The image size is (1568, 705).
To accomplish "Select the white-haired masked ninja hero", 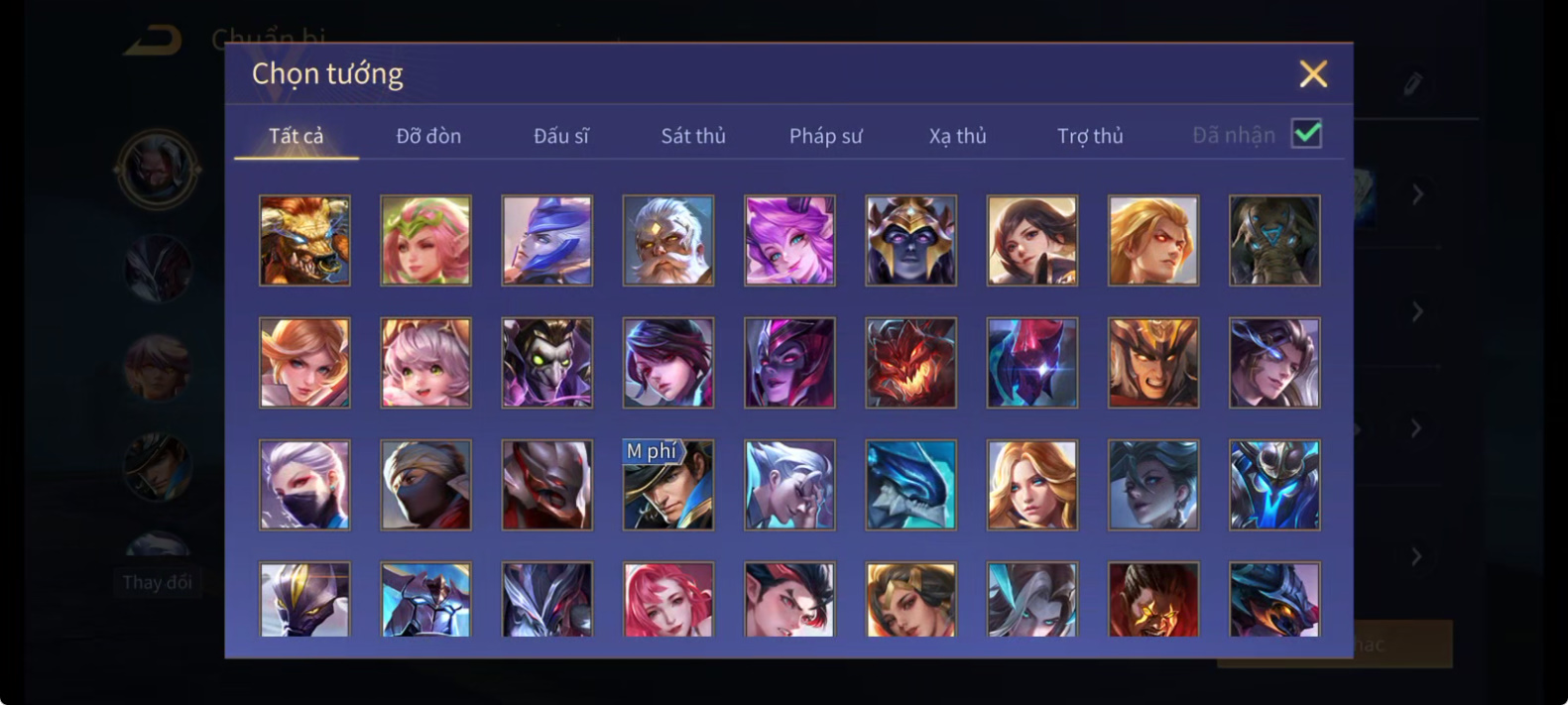I will tap(304, 485).
